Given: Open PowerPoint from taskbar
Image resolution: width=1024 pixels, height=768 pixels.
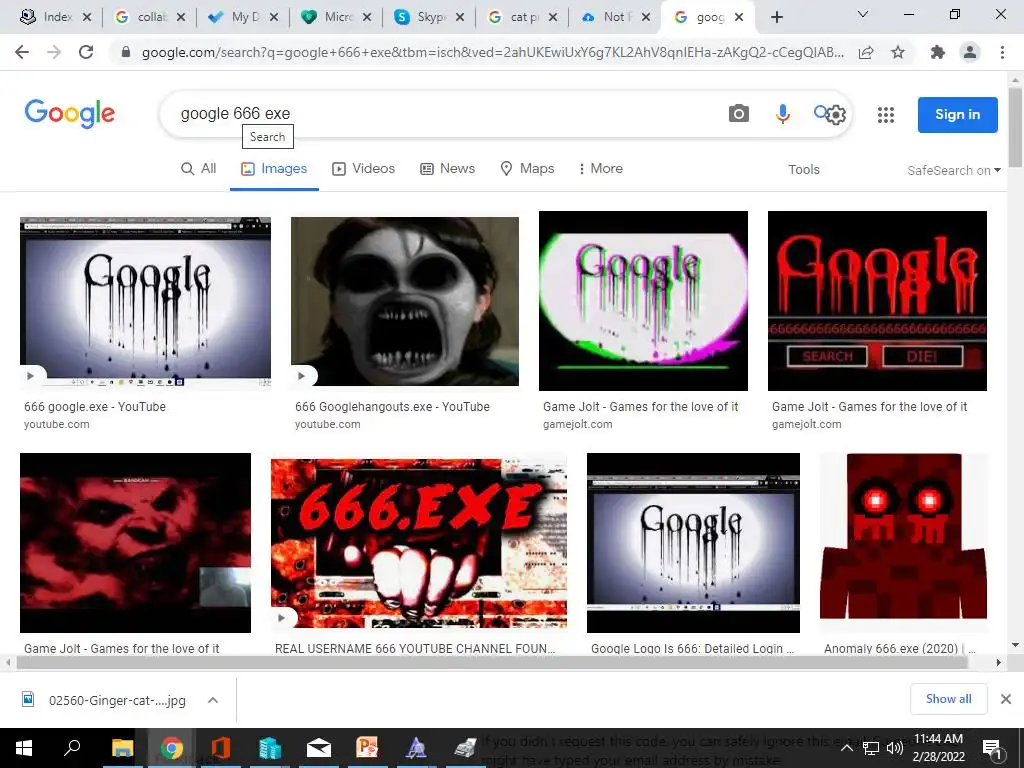Looking at the screenshot, I should tap(367, 748).
